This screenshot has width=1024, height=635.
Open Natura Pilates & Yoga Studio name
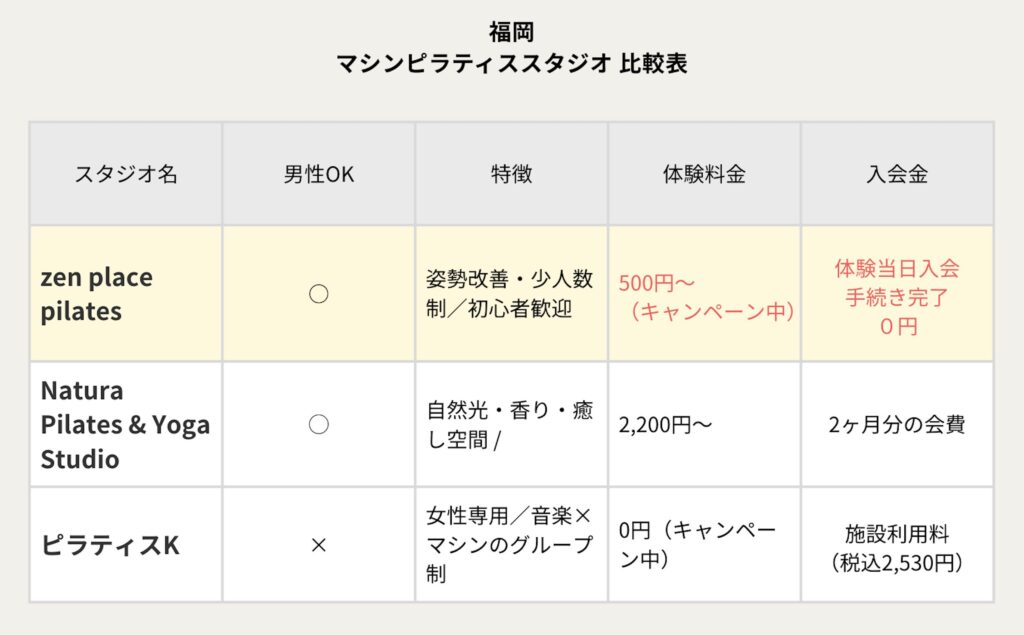[x=125, y=425]
